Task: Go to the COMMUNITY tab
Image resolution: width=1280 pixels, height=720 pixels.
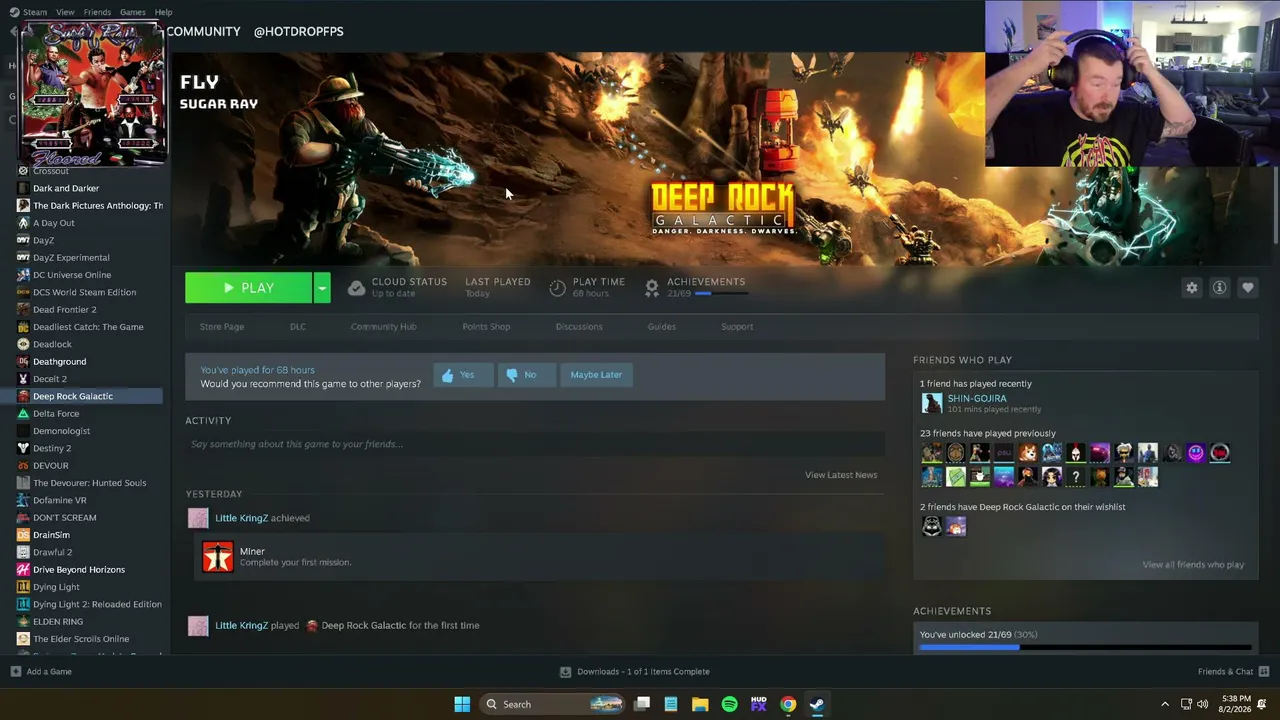Action: (x=204, y=31)
